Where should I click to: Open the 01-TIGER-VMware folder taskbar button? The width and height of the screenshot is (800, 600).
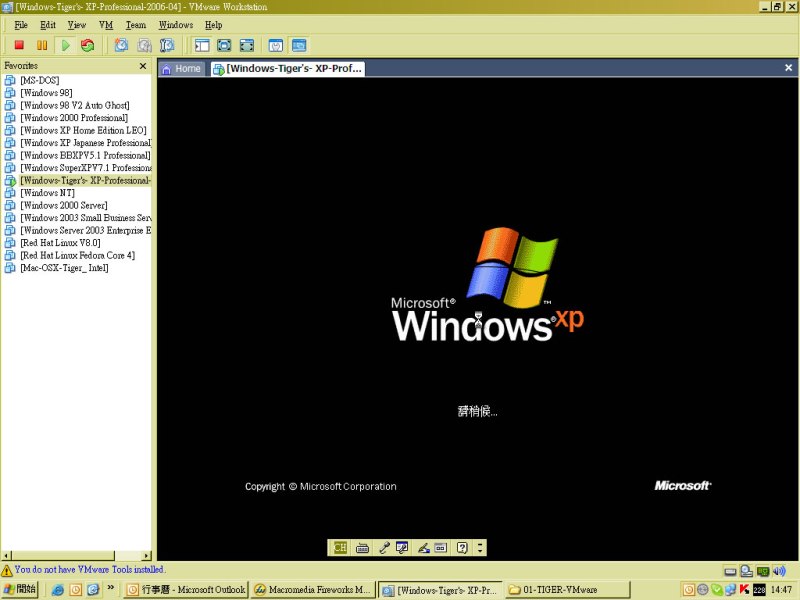[x=569, y=590]
